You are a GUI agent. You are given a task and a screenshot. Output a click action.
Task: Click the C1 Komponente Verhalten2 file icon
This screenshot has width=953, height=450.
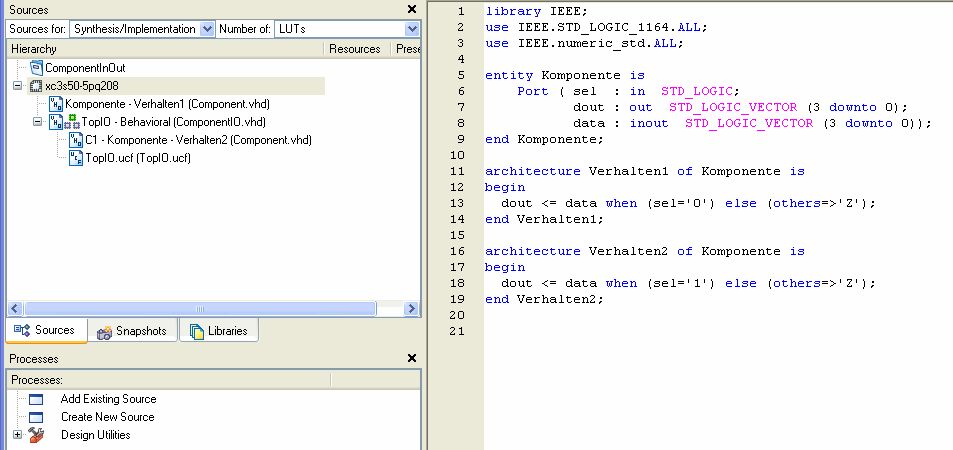[x=76, y=140]
